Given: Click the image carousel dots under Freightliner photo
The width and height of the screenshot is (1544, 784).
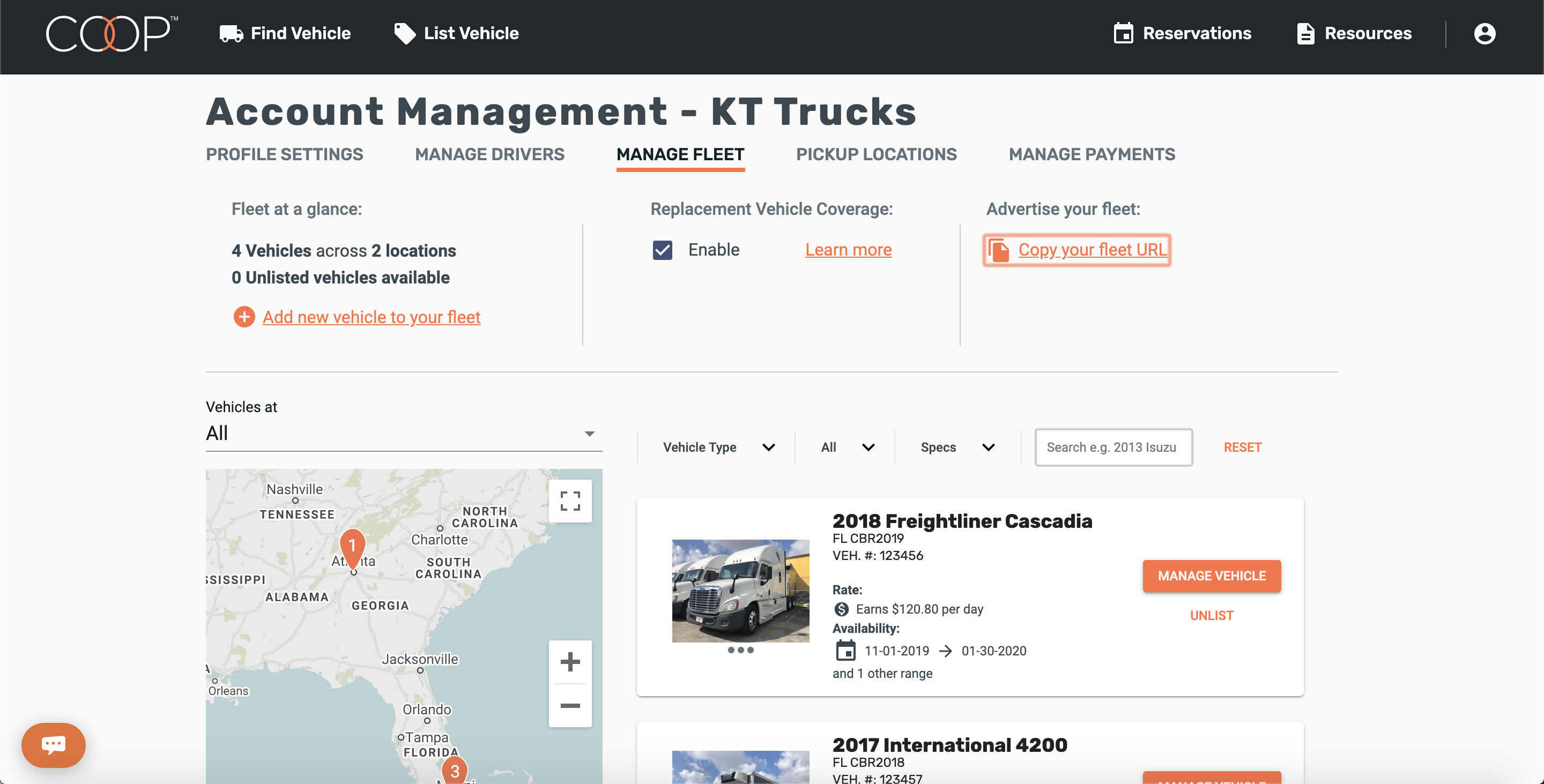Looking at the screenshot, I should [740, 650].
